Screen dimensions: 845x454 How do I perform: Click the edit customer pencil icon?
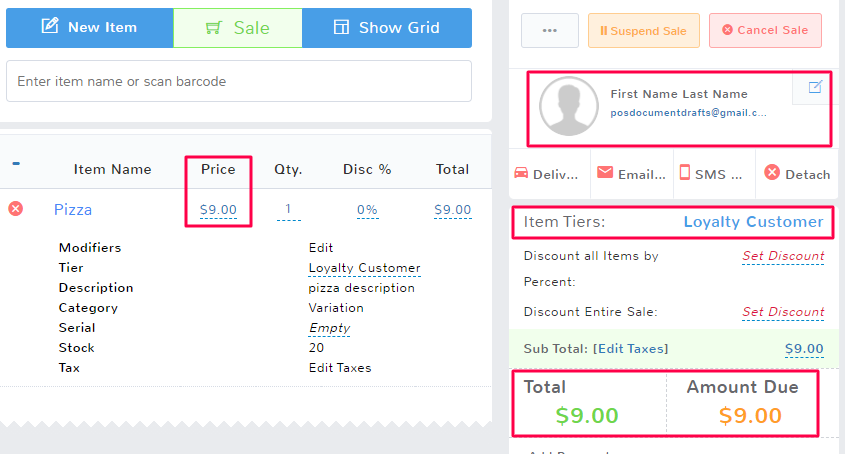coord(814,87)
